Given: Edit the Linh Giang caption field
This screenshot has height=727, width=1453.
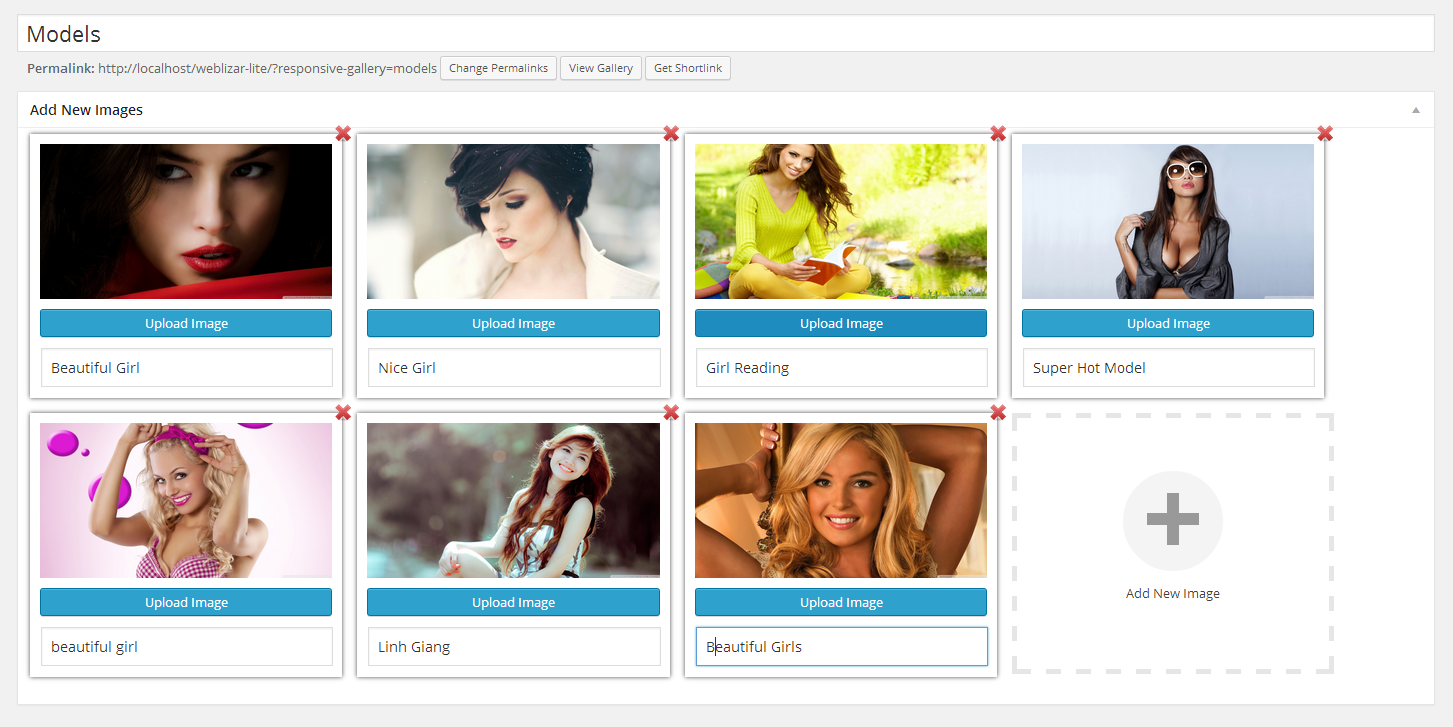Looking at the screenshot, I should tap(514, 646).
